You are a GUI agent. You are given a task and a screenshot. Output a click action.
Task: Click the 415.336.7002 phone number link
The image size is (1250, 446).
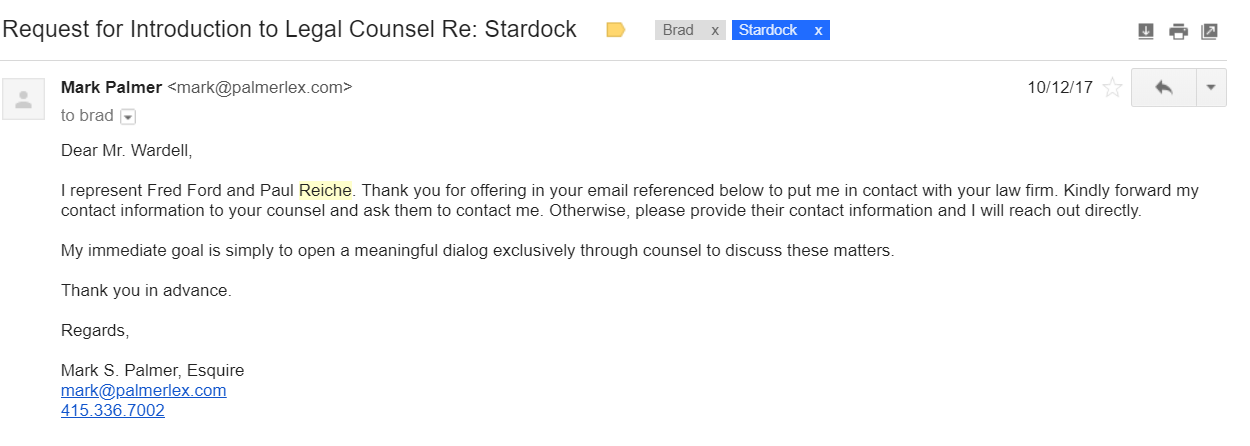point(112,410)
